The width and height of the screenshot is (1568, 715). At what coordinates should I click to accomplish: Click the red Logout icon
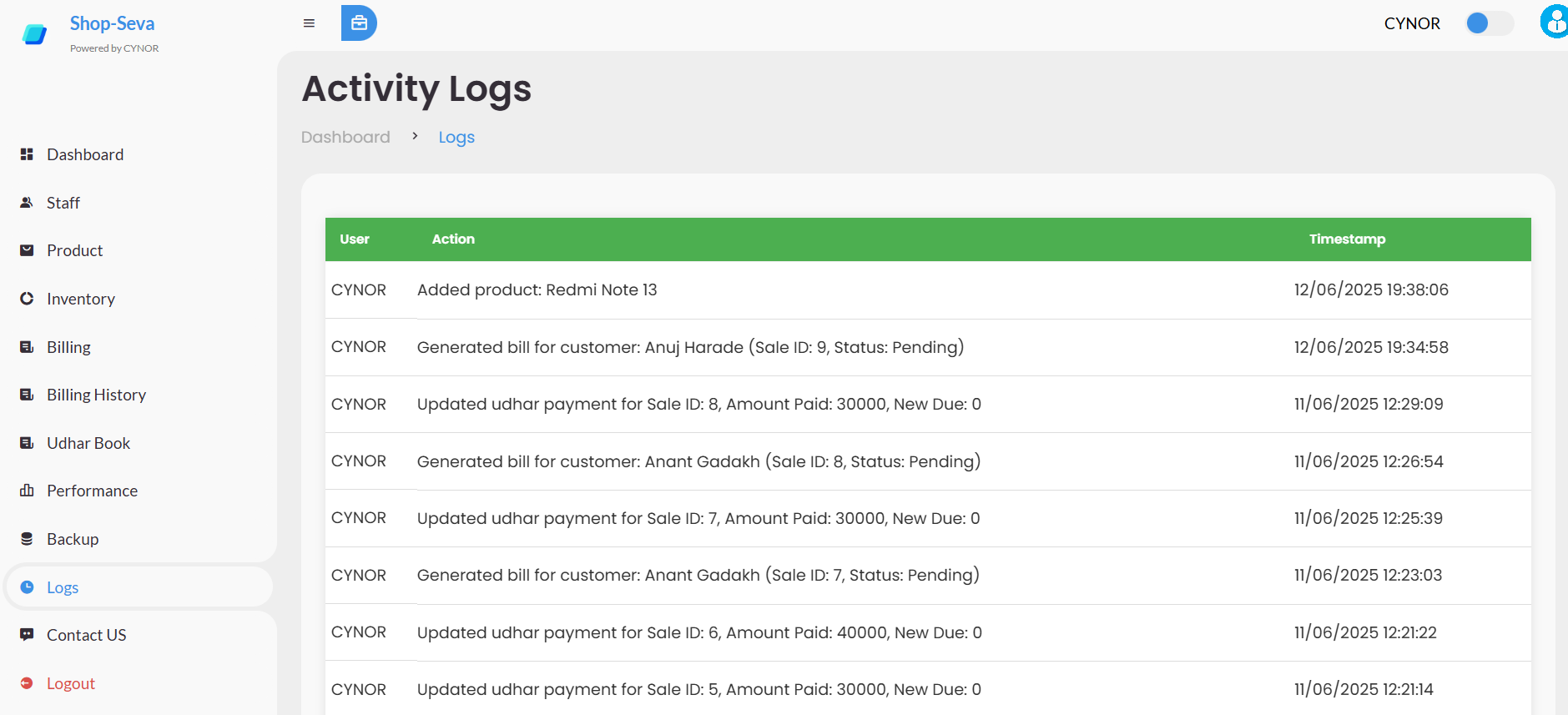27,683
